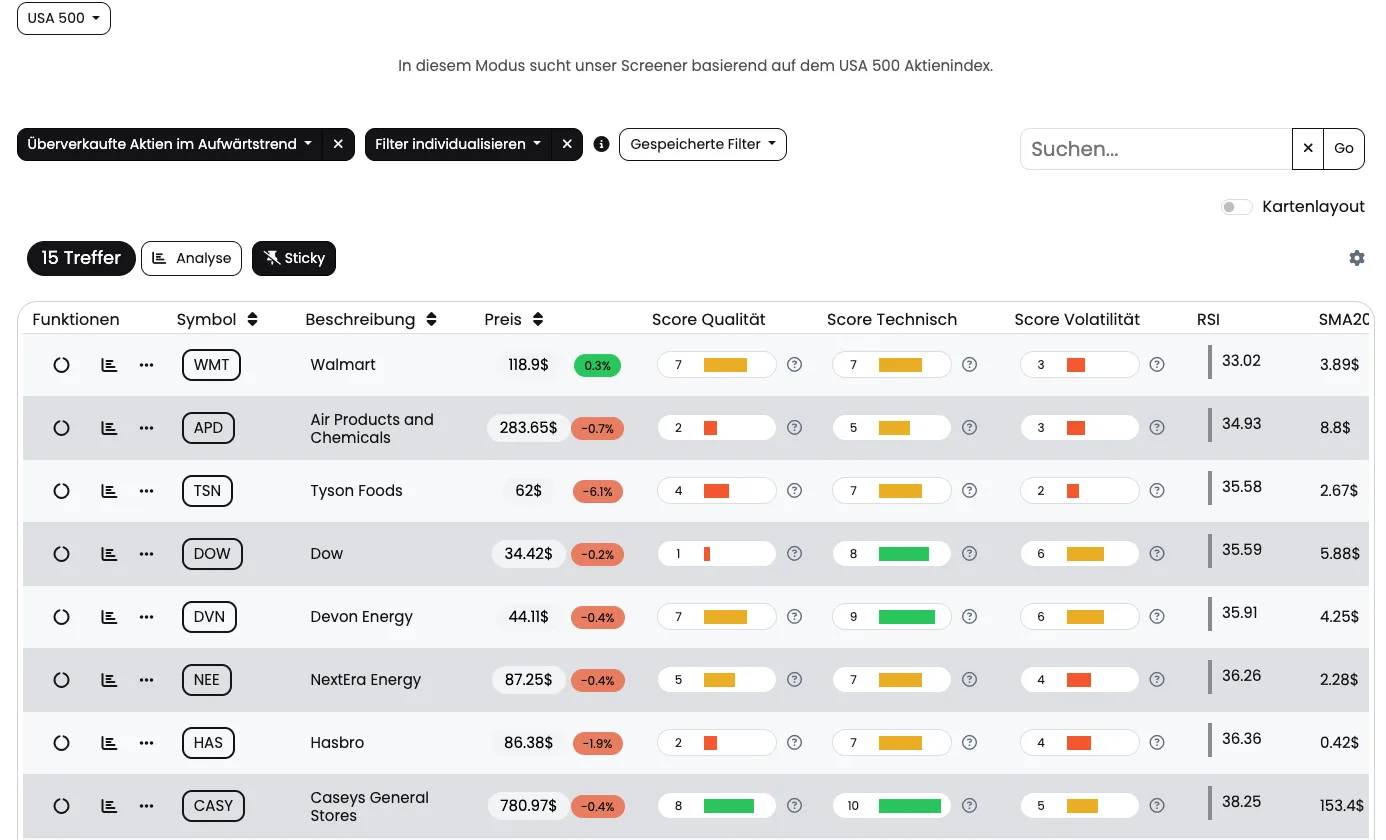Open table settings gear icon
Screen dimensions: 1386x840
coord(1357,258)
